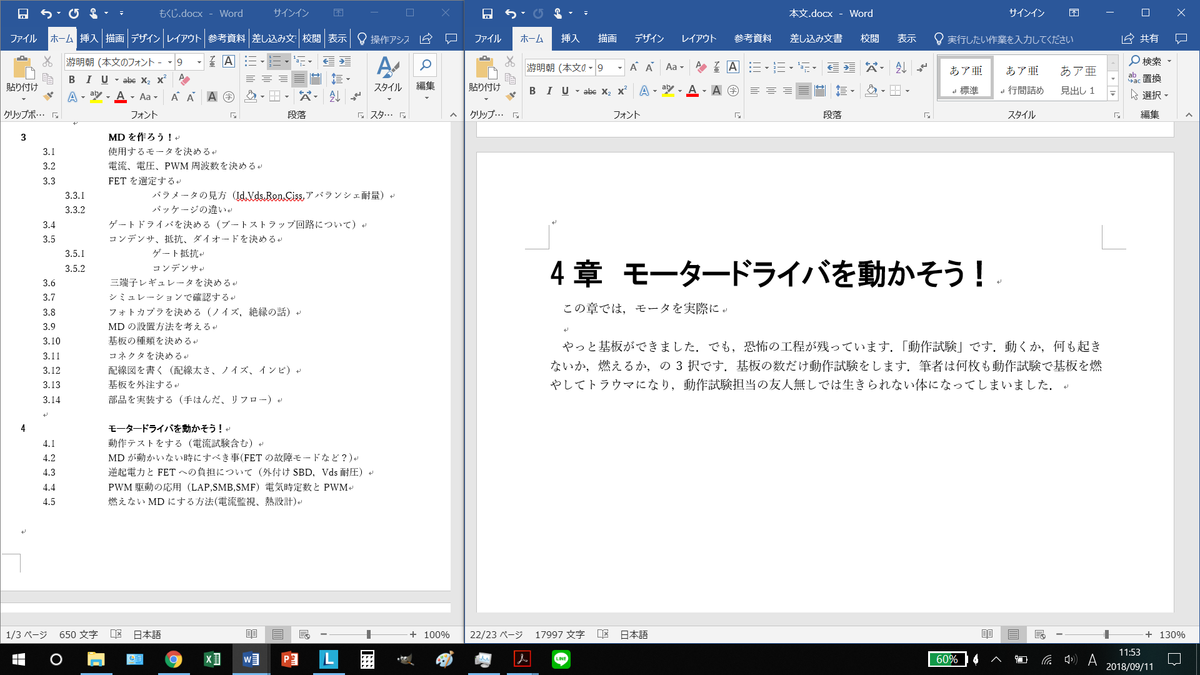Sort text in the もくじ.docx window
1200x675 pixels.
[x=334, y=97]
